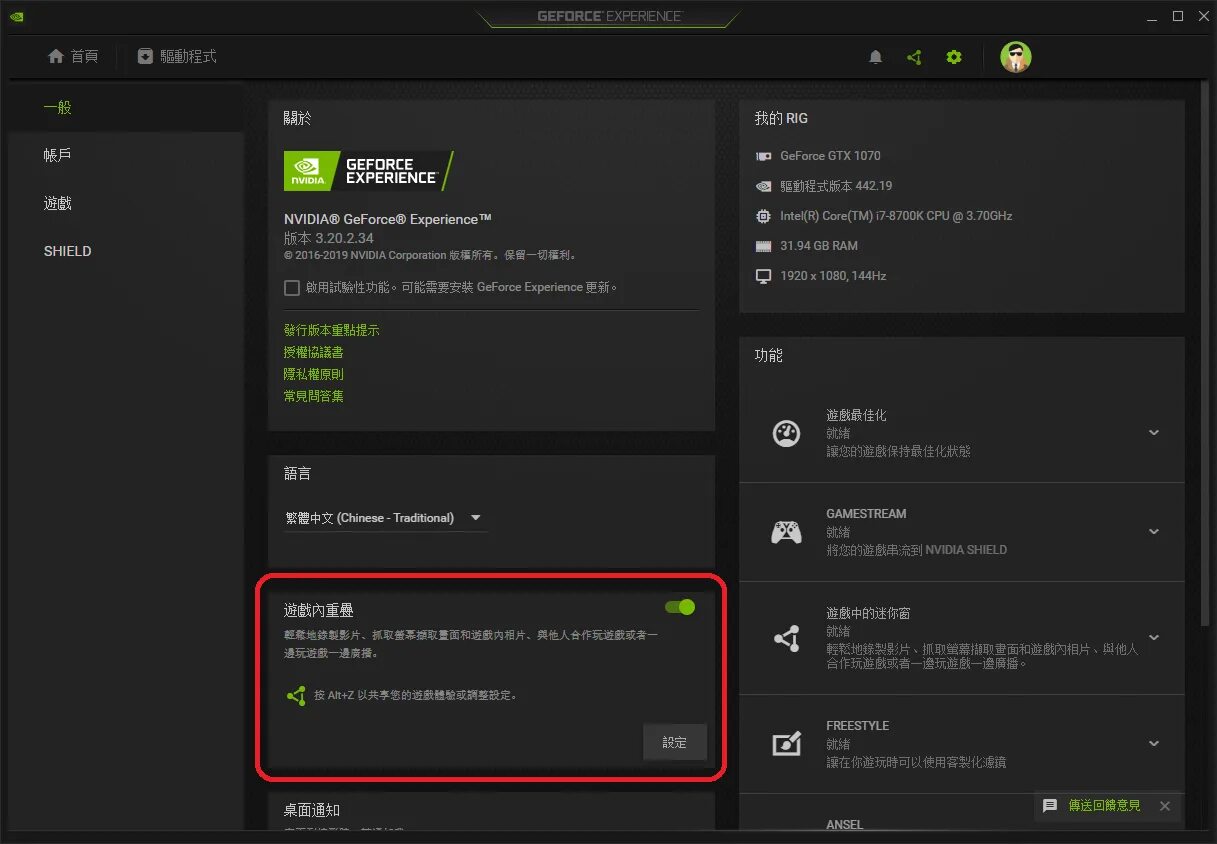The width and height of the screenshot is (1217, 844).
Task: Expand the 遊戲最佳化 feature row chevron
Action: [1154, 433]
